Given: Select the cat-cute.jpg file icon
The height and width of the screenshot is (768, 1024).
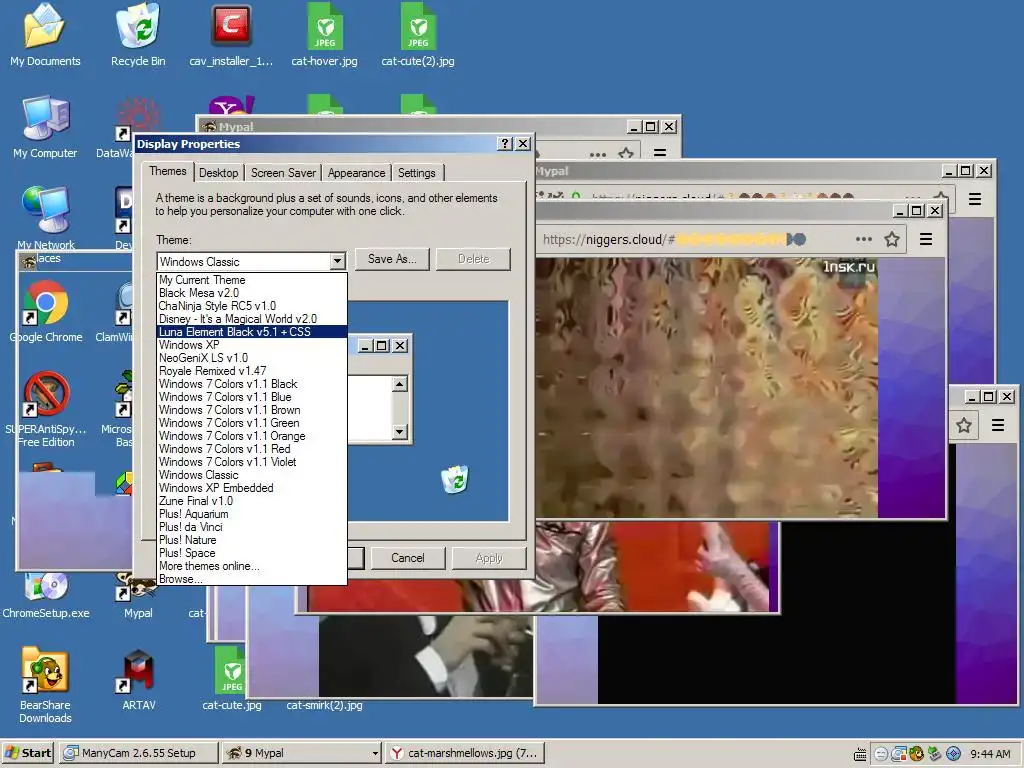Looking at the screenshot, I should [x=231, y=679].
